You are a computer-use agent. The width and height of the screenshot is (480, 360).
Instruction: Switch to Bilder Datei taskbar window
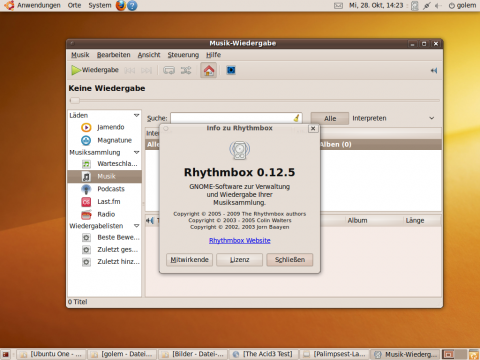pos(193,354)
